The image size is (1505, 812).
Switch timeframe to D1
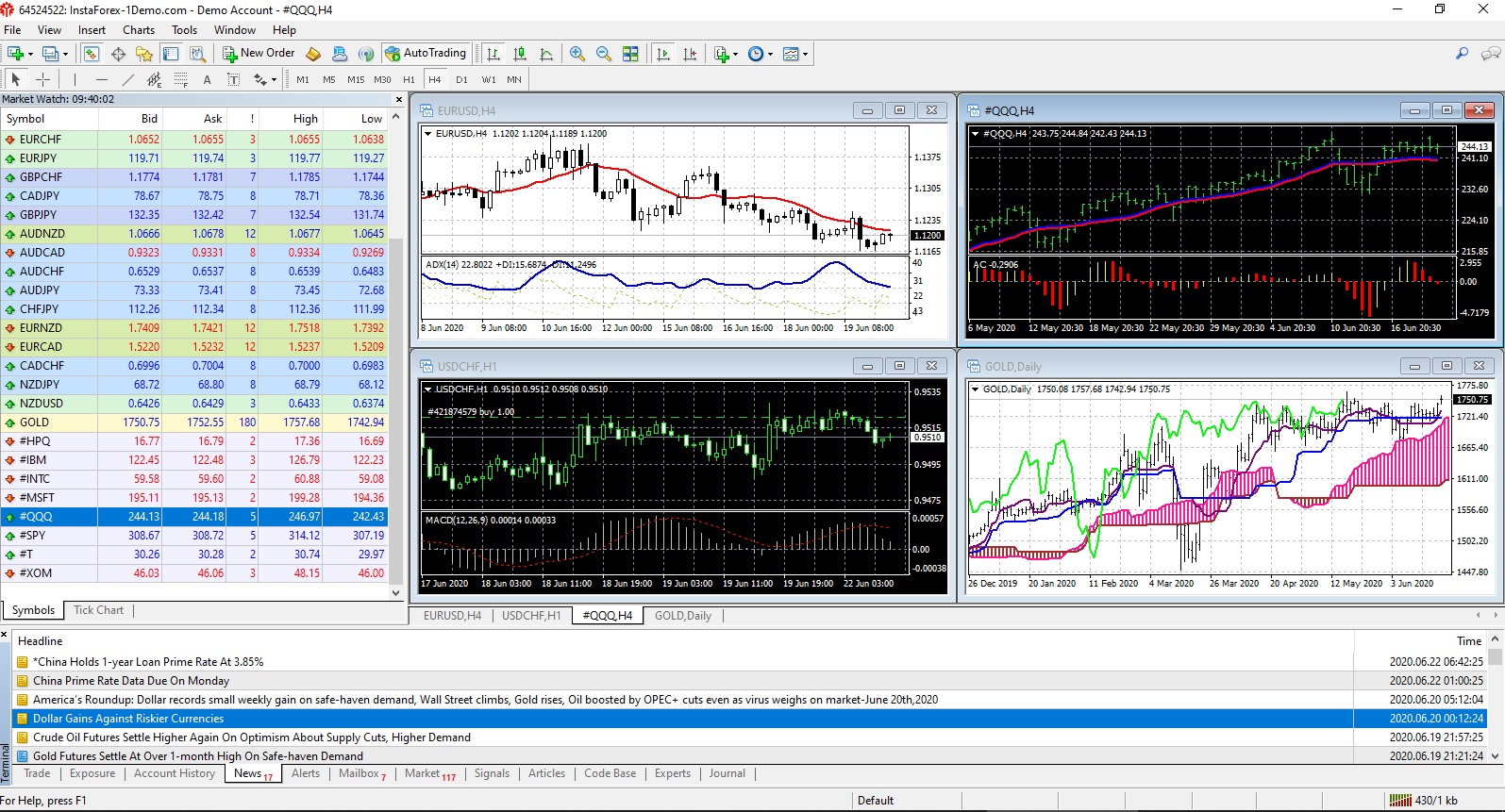461,79
